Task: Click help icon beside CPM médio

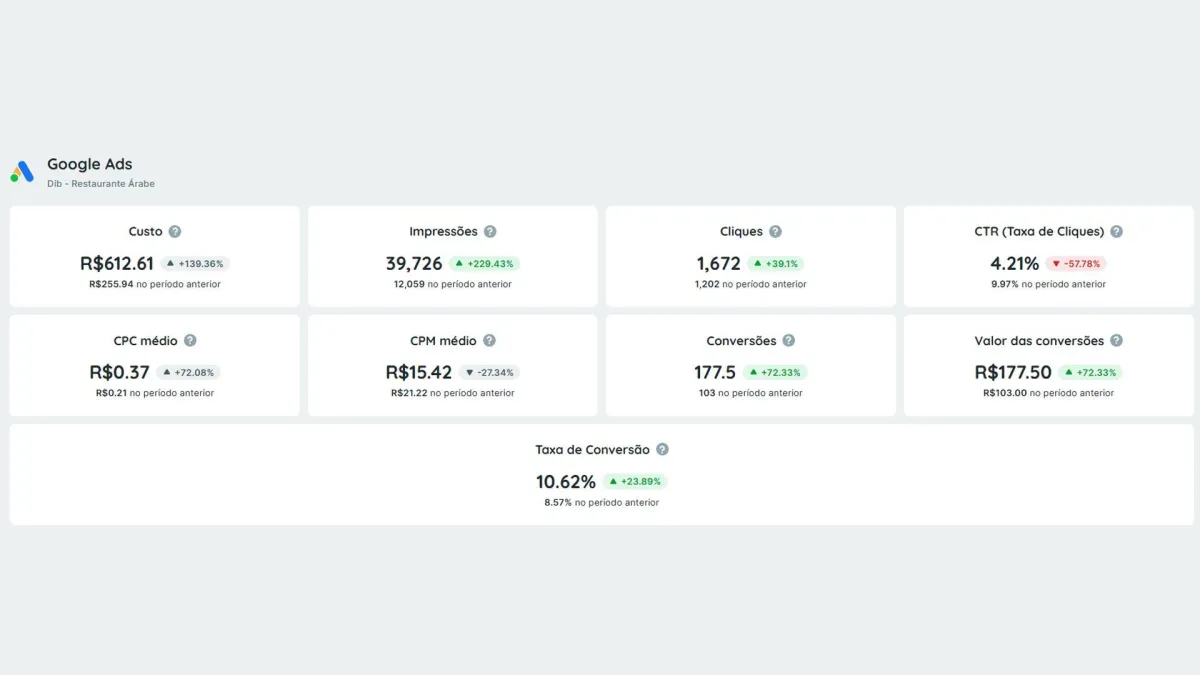Action: click(489, 340)
